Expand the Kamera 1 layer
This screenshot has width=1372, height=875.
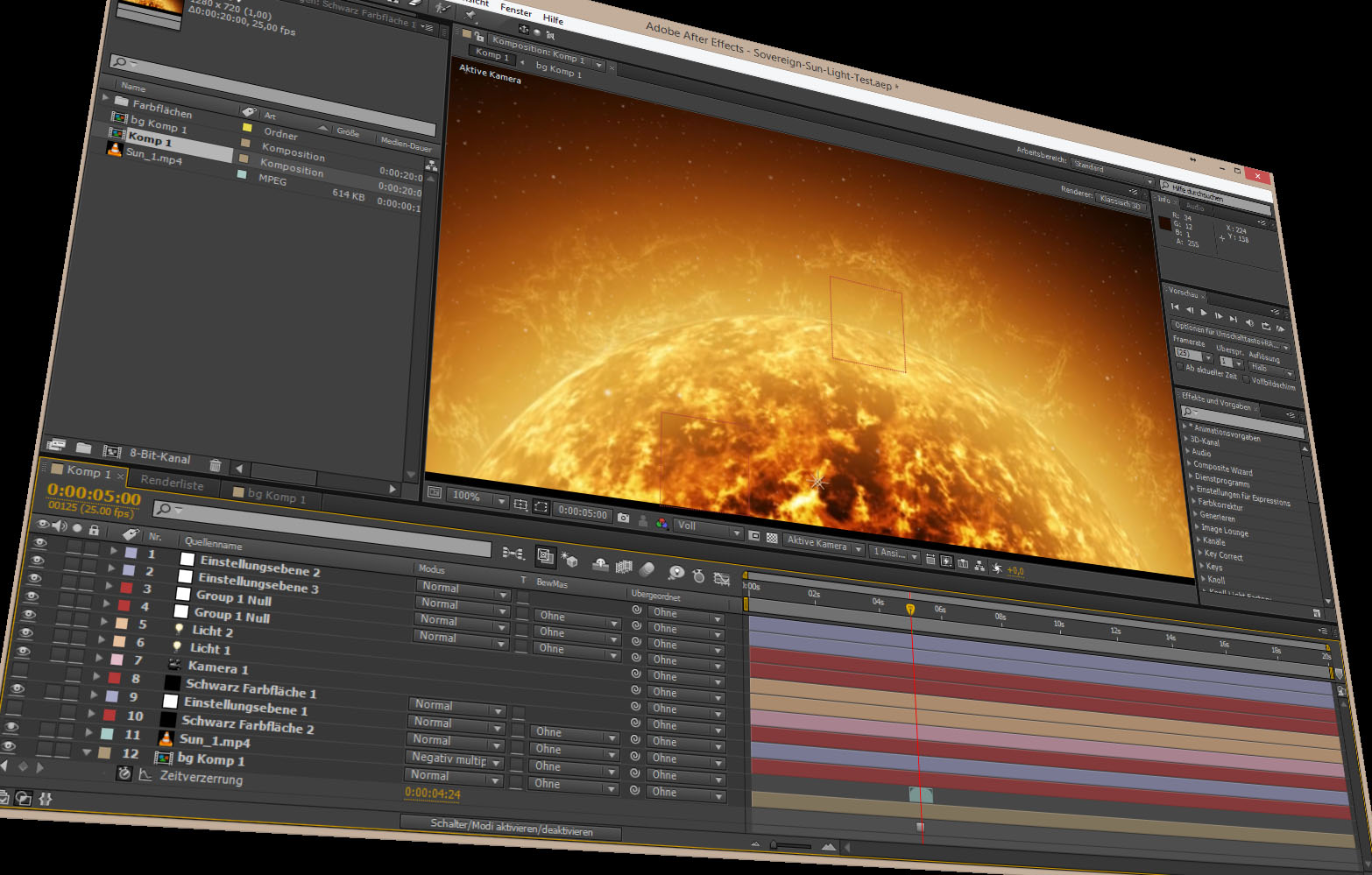[x=99, y=658]
